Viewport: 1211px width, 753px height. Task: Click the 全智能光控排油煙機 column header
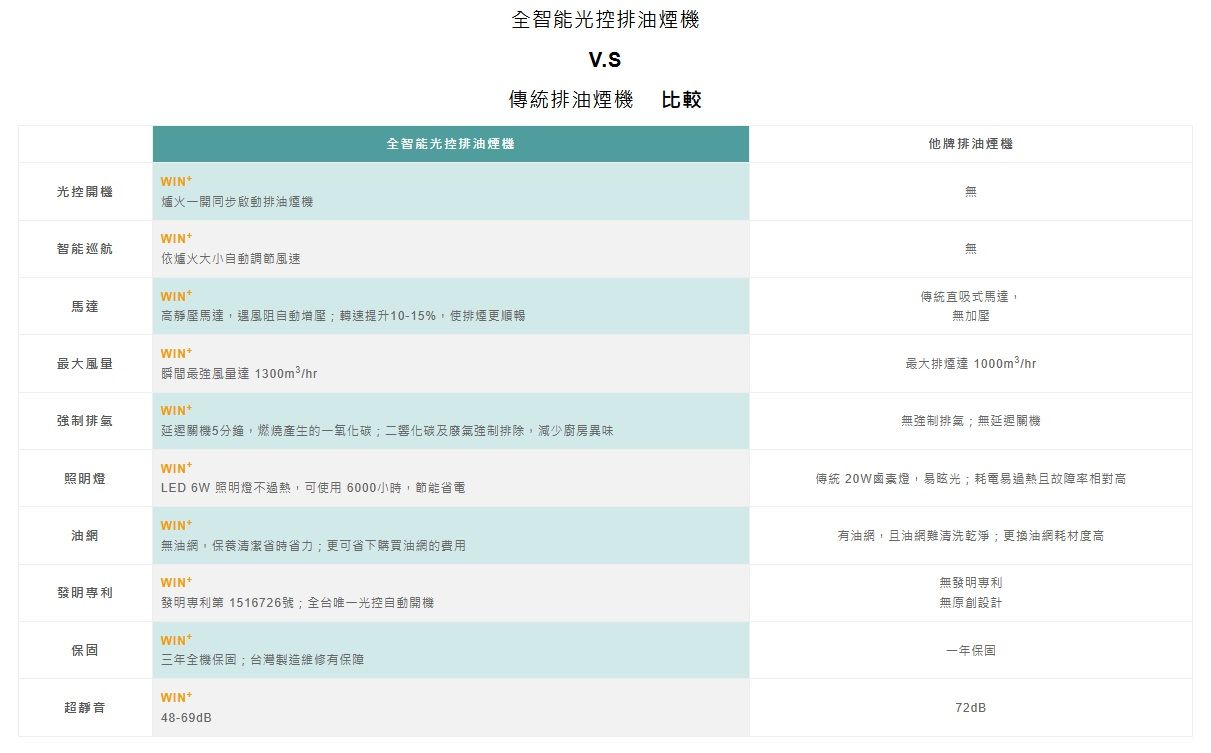(450, 144)
